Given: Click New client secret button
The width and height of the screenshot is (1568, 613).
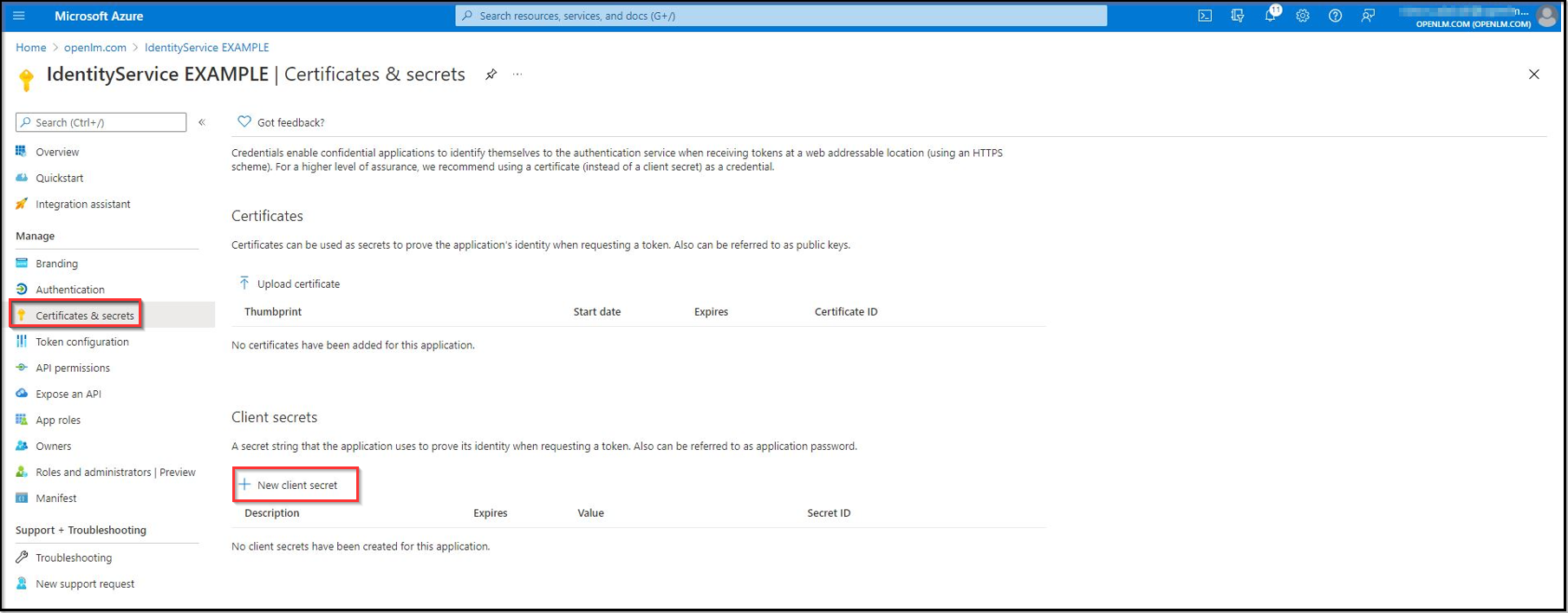Looking at the screenshot, I should pyautogui.click(x=296, y=485).
